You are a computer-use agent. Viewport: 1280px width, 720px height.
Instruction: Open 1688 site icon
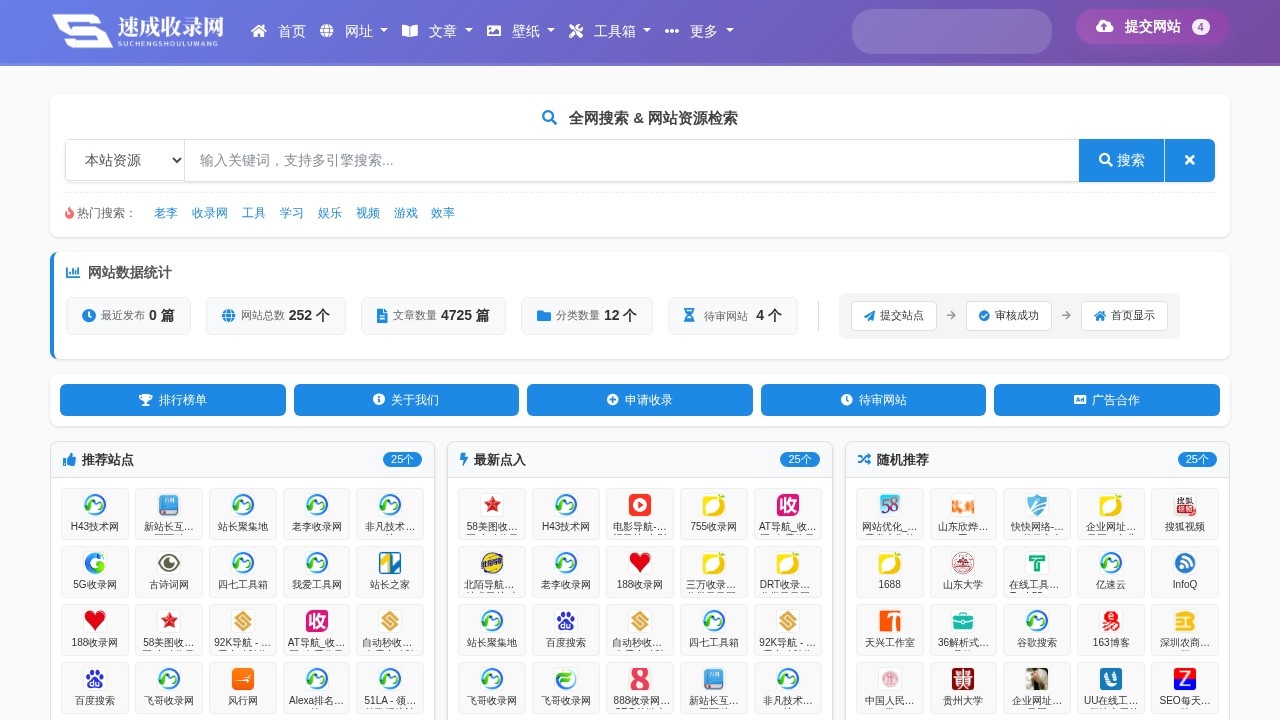[890, 572]
